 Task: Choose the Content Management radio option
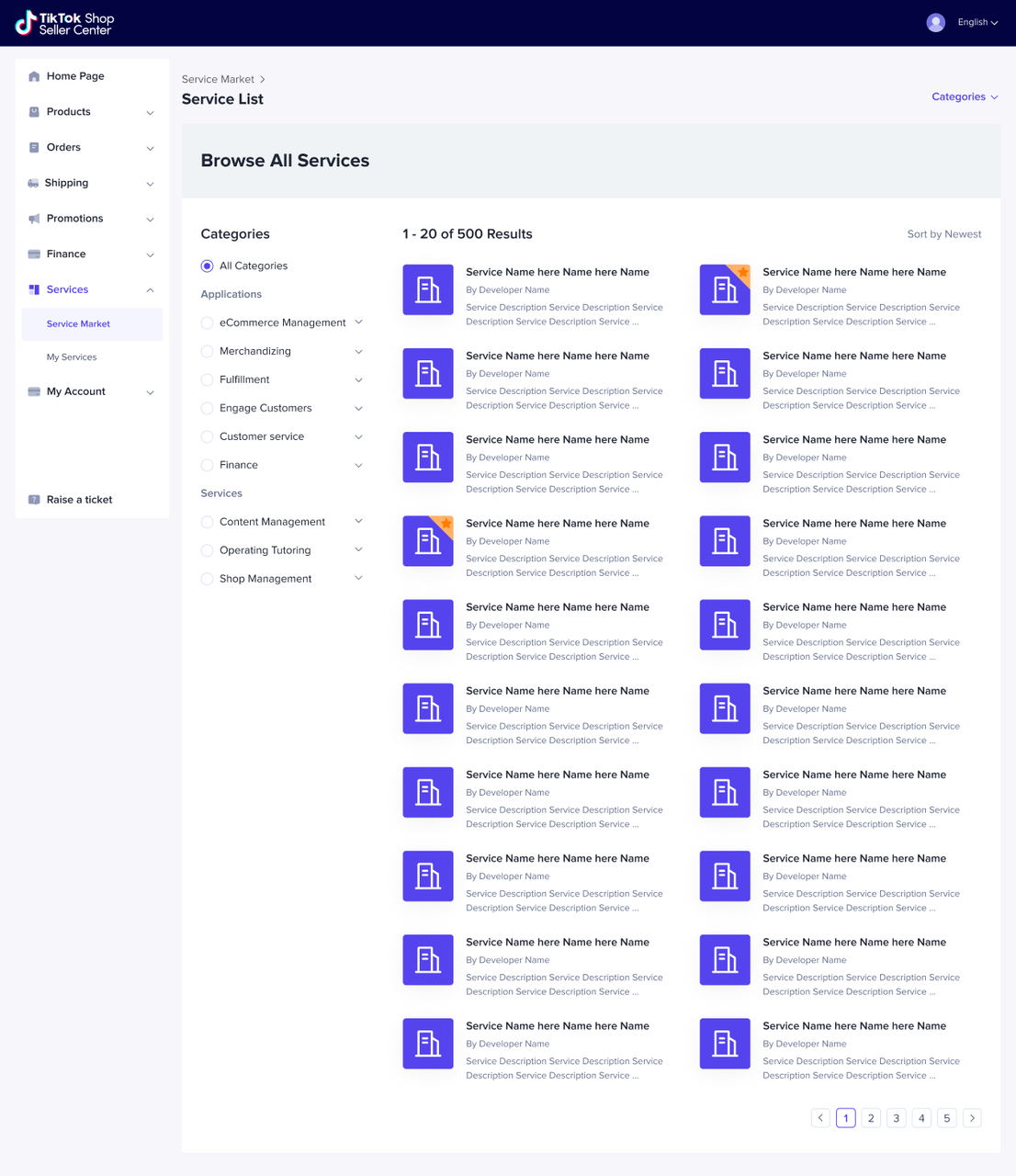(x=207, y=523)
